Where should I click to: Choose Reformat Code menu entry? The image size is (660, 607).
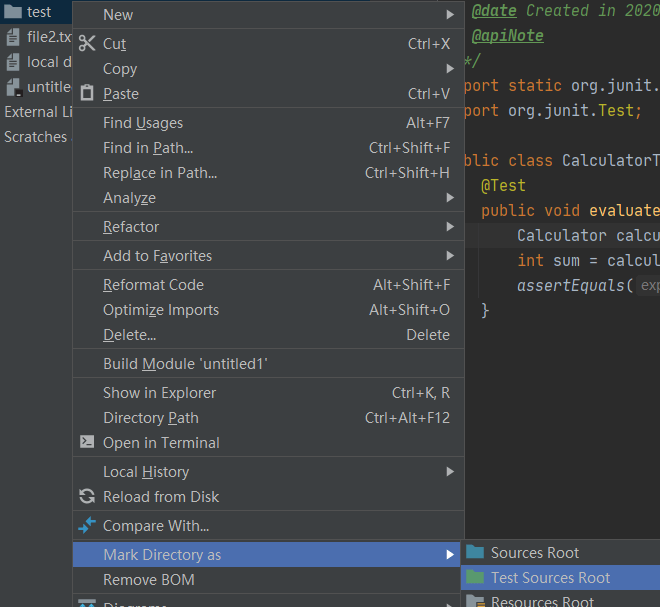coord(153,285)
